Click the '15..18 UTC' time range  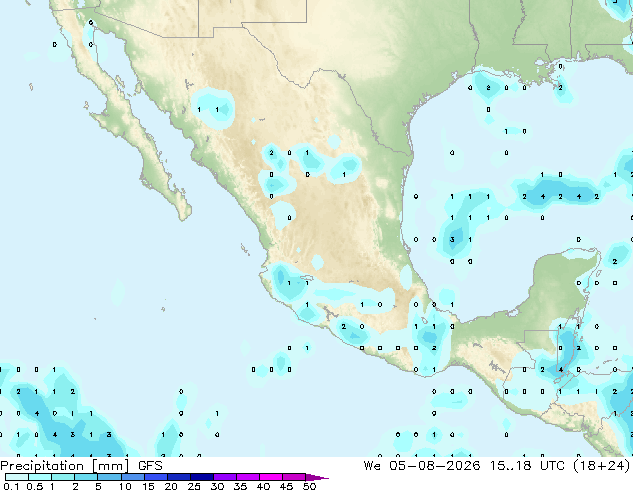(x=527, y=466)
